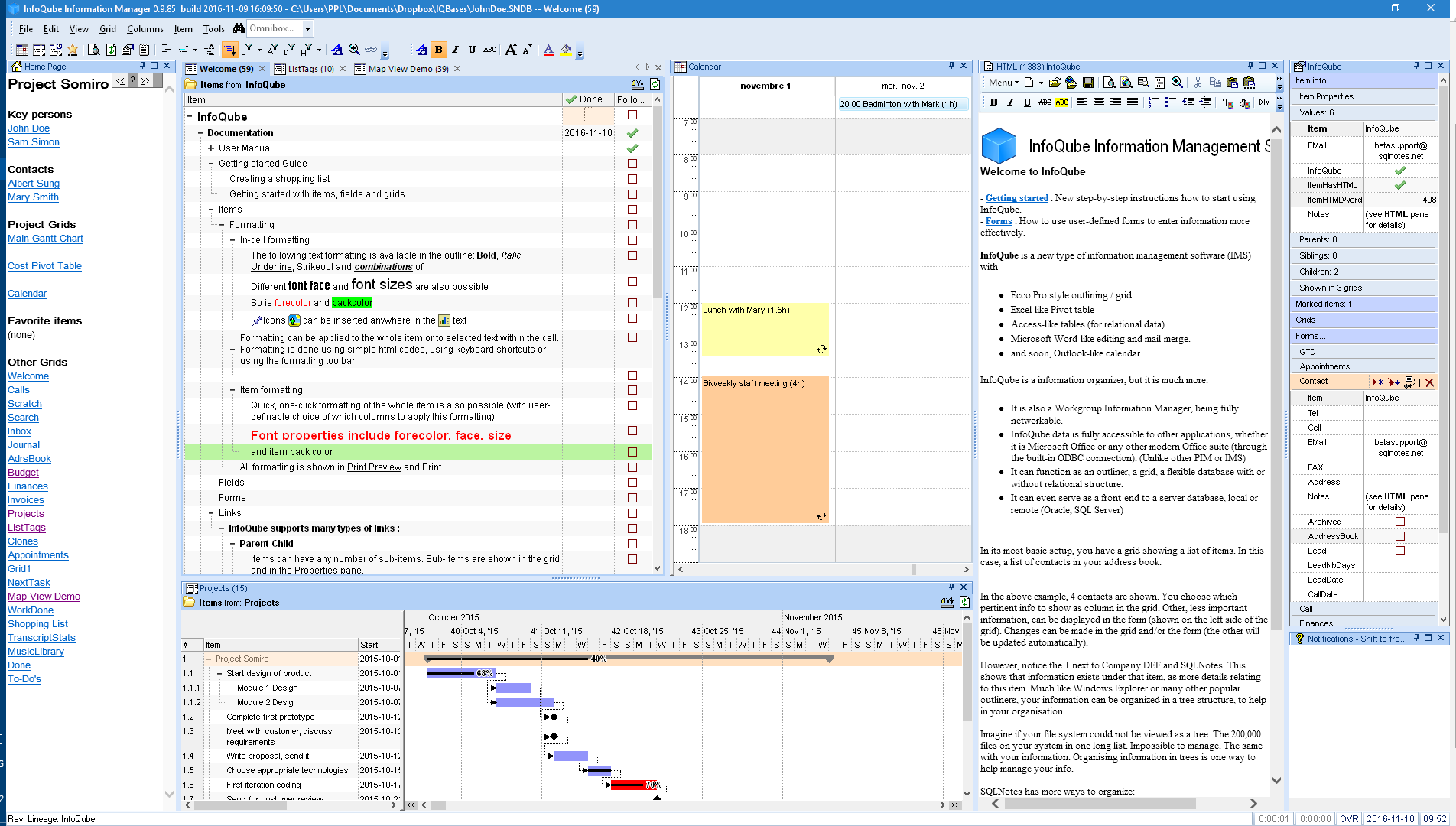Viewport: 1456px width, 826px height.
Task: Collapse the Project Somiro row in Projects grid
Action: tap(208, 659)
